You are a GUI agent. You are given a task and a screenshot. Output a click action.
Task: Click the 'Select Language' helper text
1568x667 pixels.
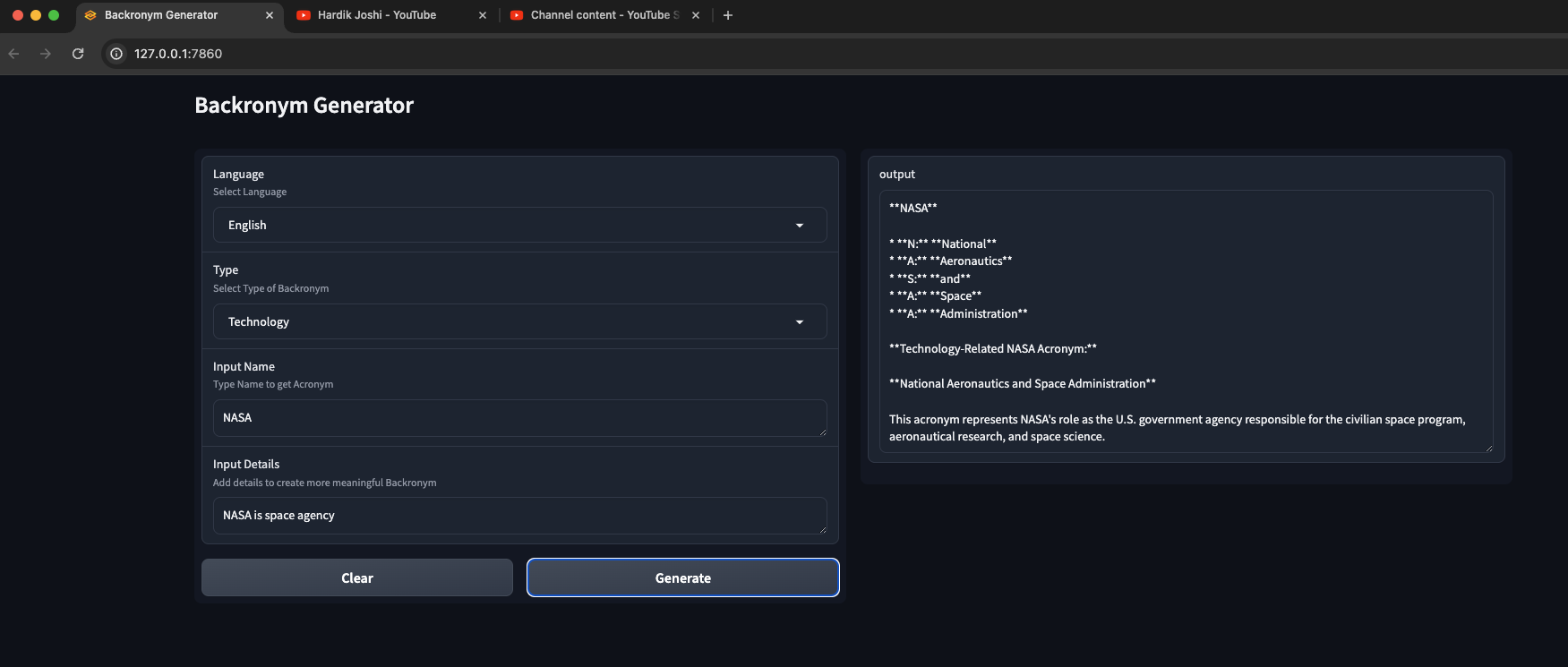(x=250, y=192)
